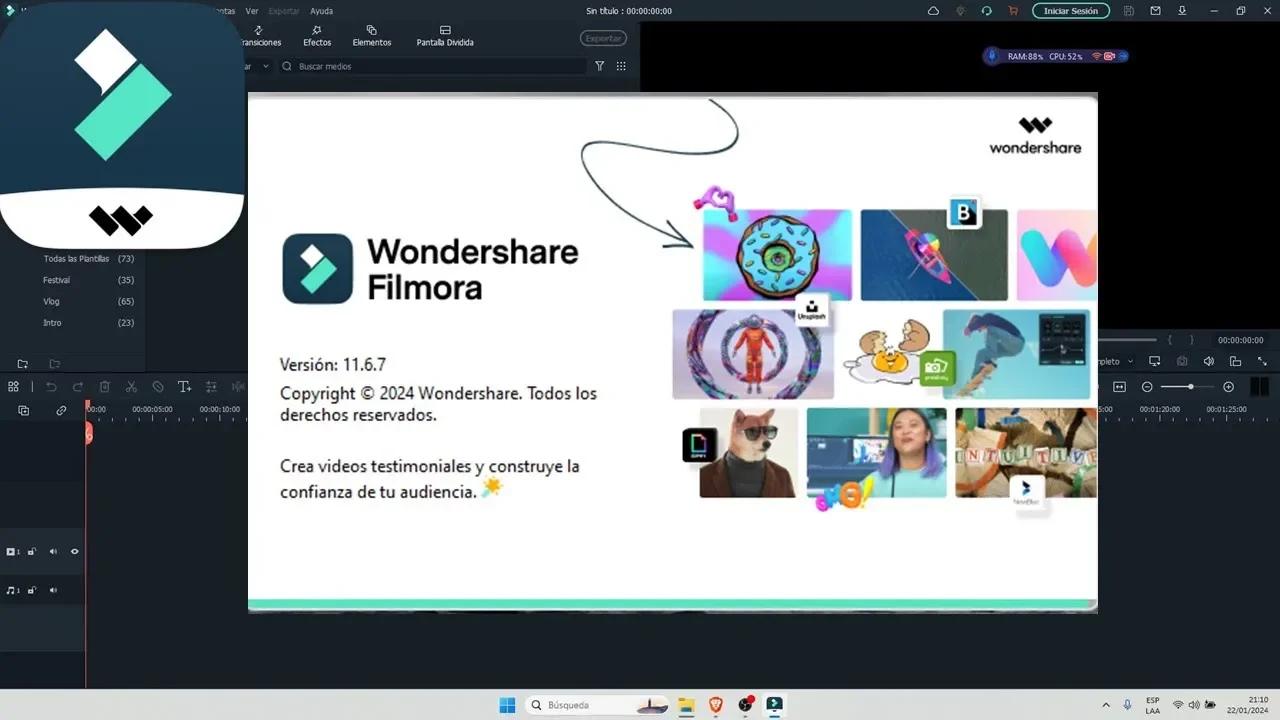Screen dimensions: 1280x720
Task: Select the Intro templates category
Action: (51, 322)
